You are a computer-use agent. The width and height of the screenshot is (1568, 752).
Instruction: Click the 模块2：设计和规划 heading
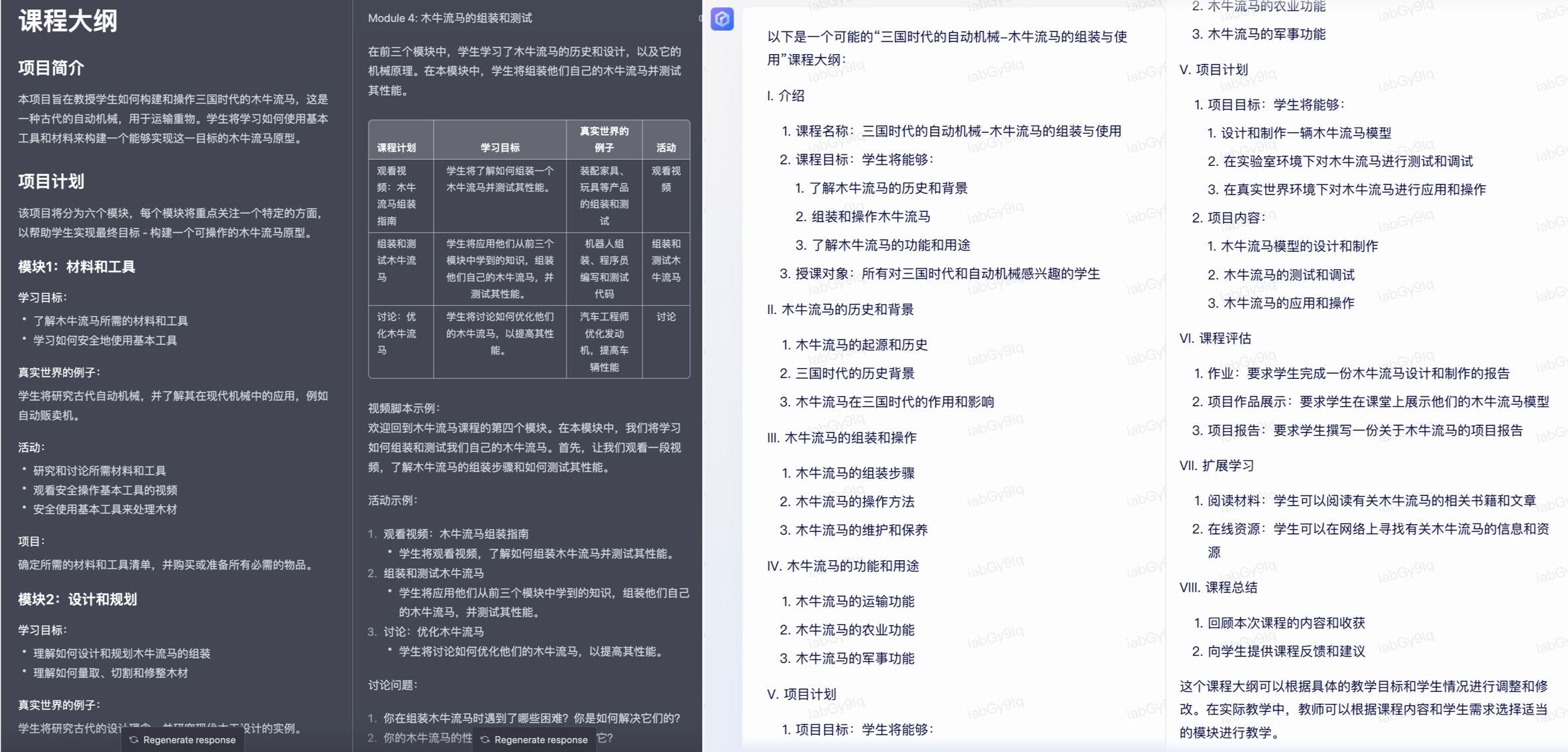(x=77, y=599)
